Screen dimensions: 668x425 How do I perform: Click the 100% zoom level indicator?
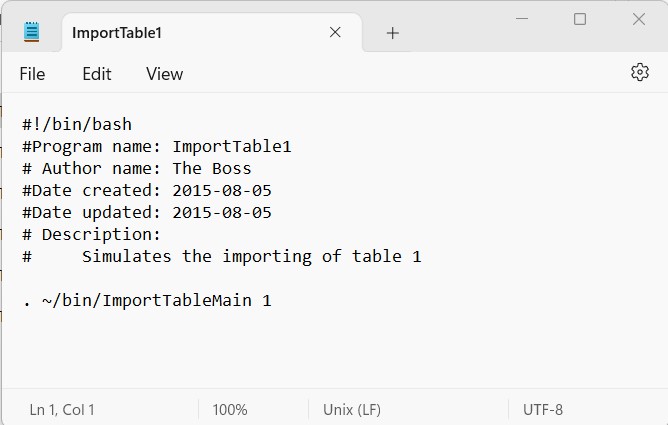[230, 410]
